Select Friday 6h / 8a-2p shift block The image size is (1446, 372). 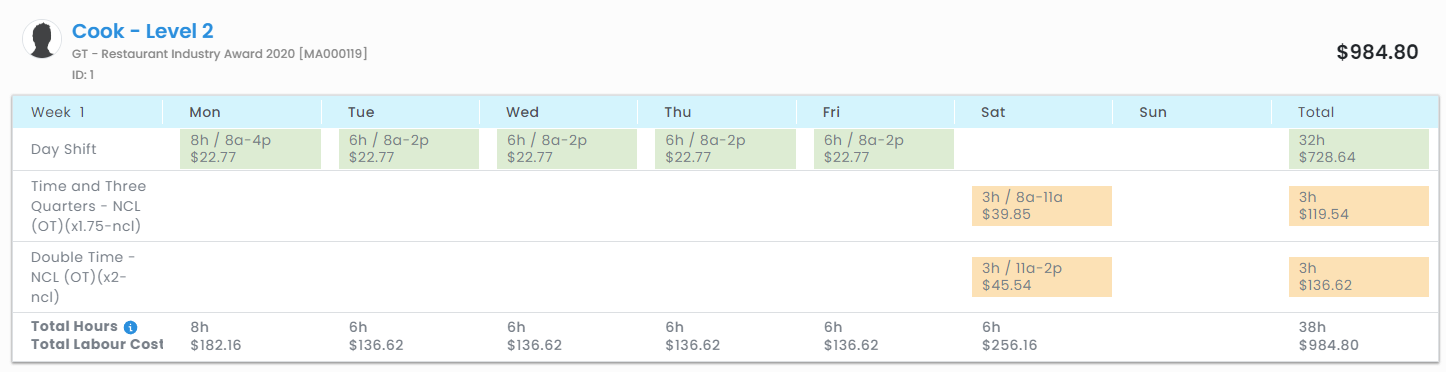(884, 149)
